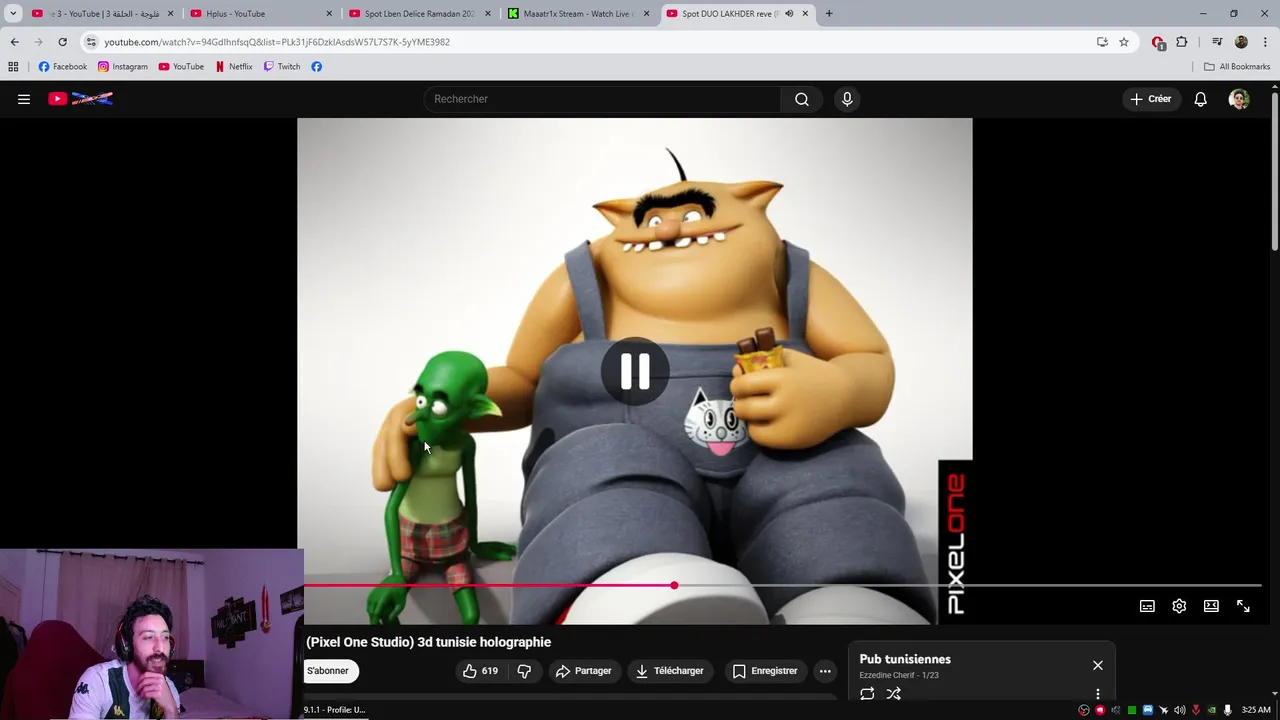
Task: View site information icon in address bar
Action: pos(91,42)
